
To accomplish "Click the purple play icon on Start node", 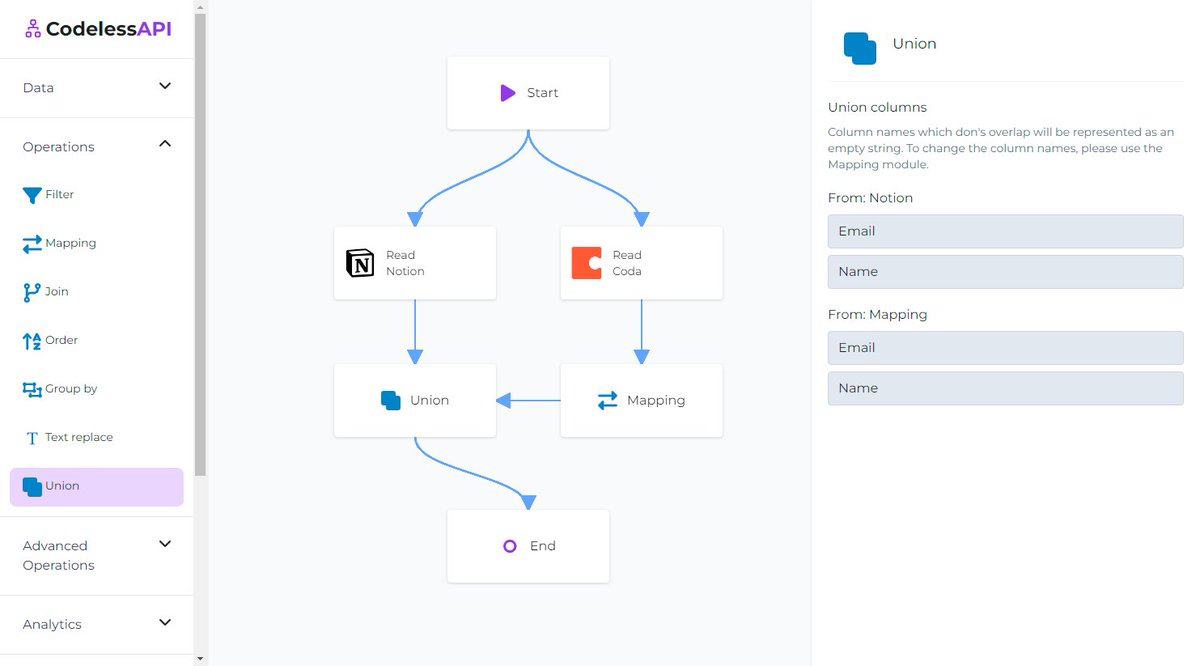I will [x=508, y=93].
